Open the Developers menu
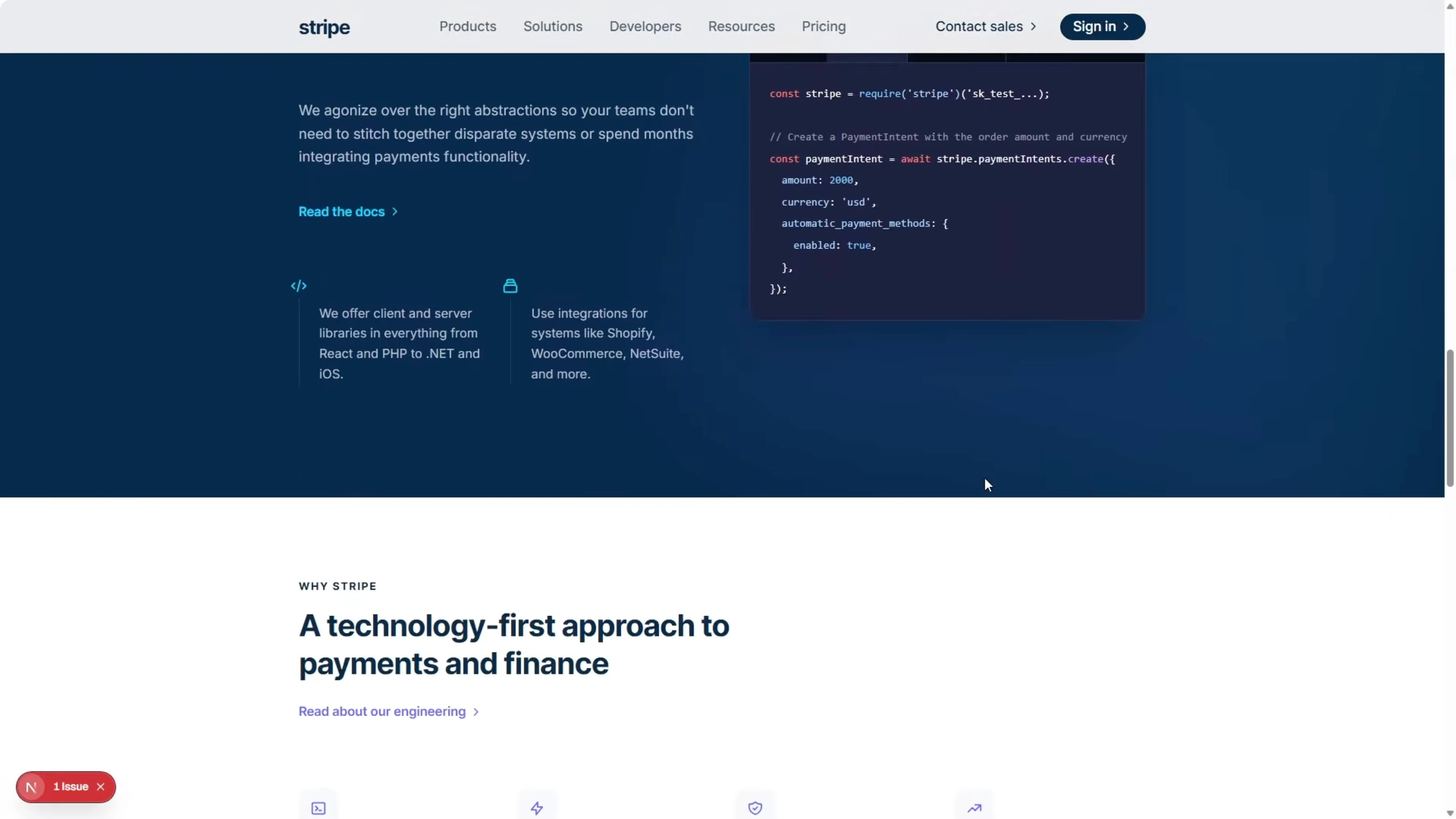The height and width of the screenshot is (819, 1456). coord(645,27)
